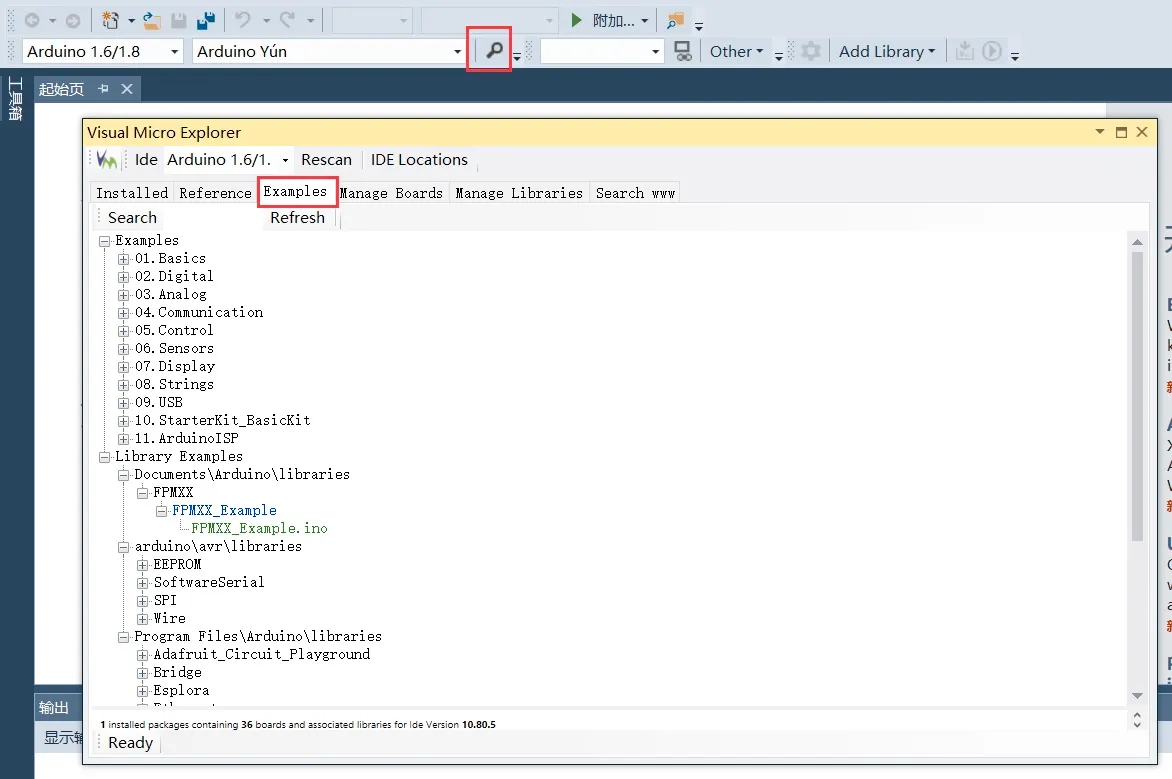Open FPMXX_Example.ino file in tree
This screenshot has height=779, width=1172.
(259, 528)
